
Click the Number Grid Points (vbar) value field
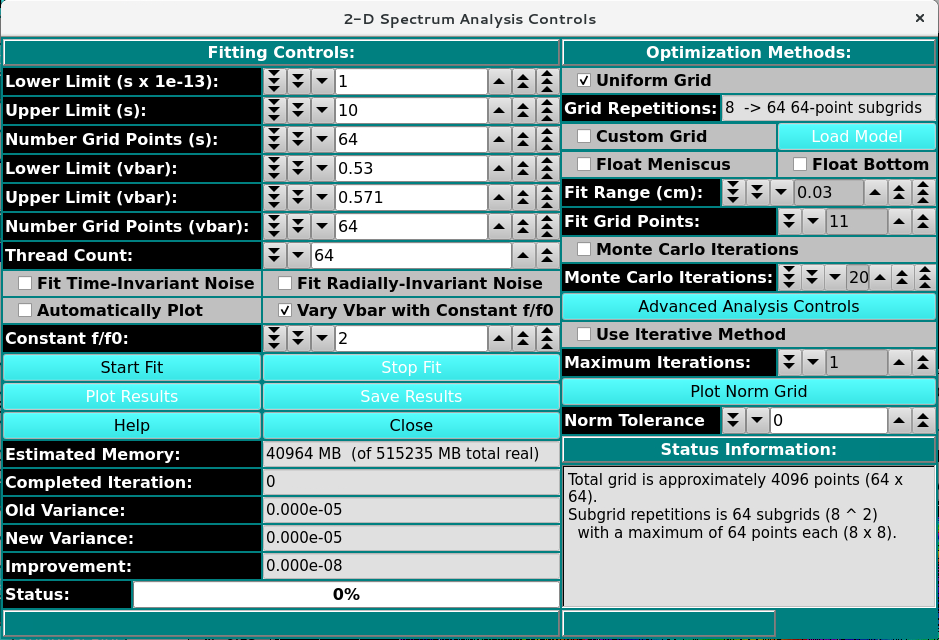click(x=410, y=227)
